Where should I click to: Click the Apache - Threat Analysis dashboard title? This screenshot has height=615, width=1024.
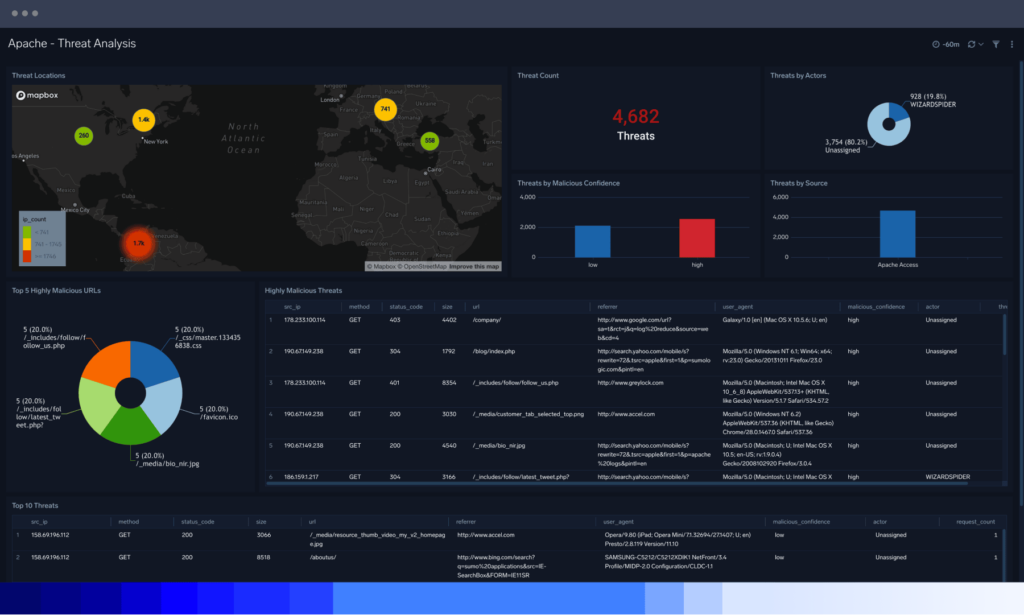(x=72, y=44)
